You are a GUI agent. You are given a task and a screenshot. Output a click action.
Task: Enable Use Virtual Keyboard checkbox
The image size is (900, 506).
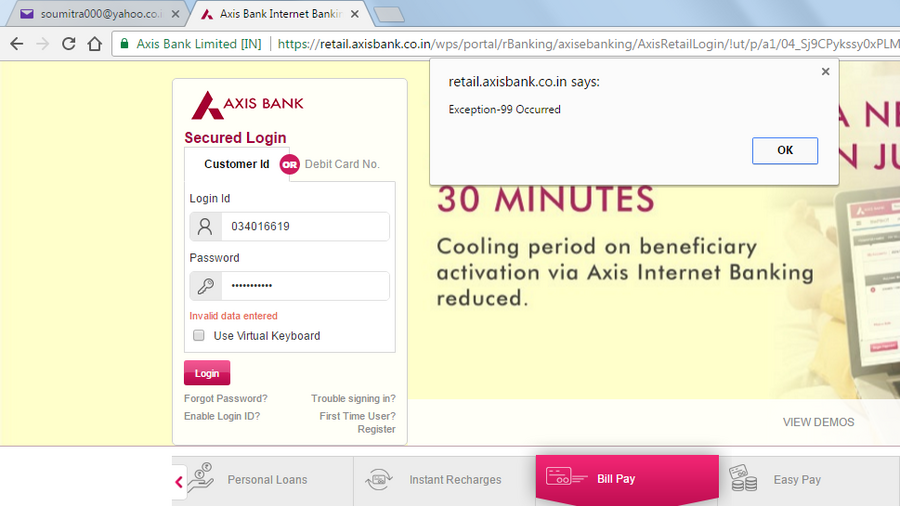click(x=199, y=336)
